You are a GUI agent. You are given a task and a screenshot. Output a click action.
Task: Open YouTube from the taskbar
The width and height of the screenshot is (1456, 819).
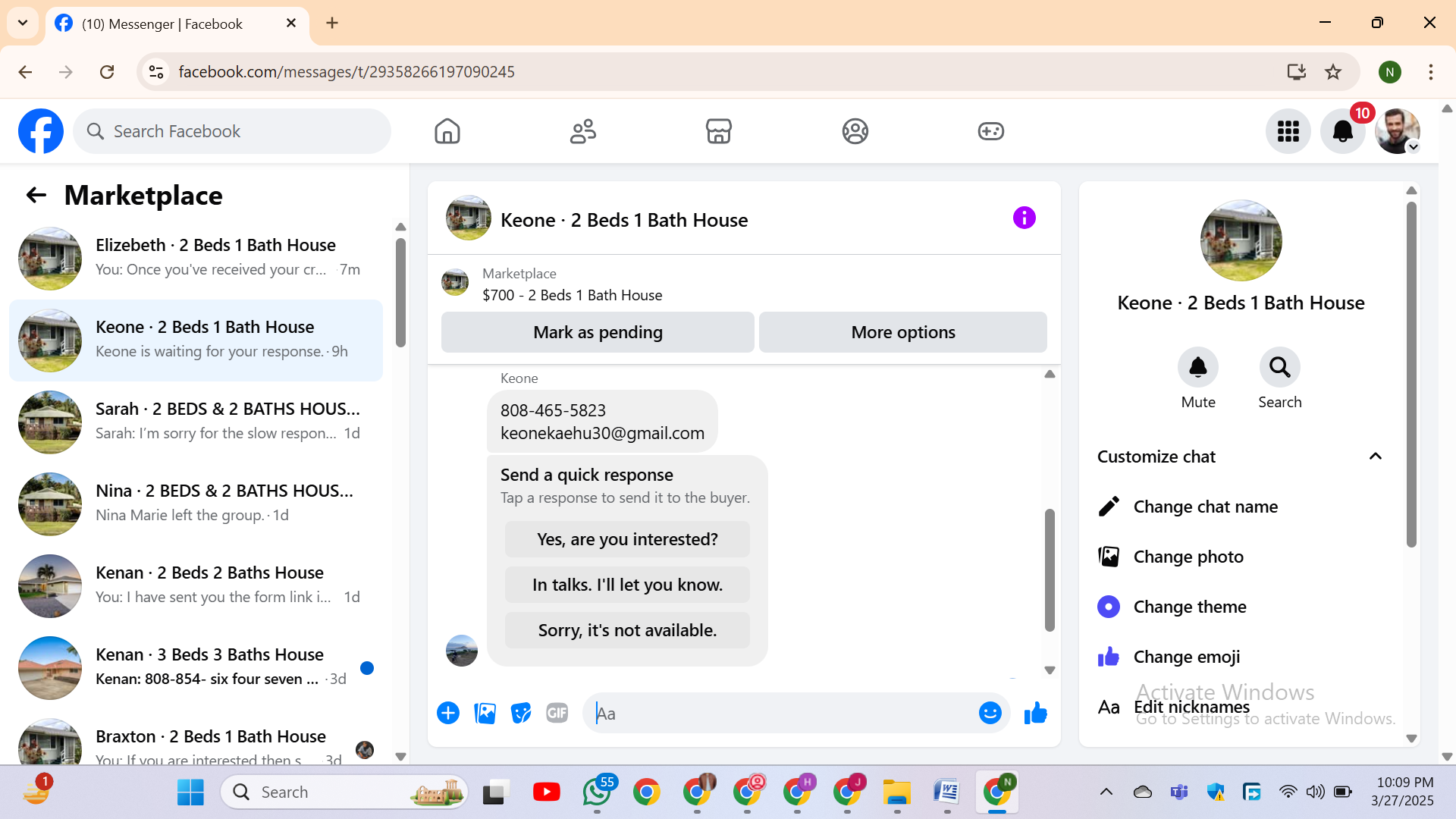click(x=546, y=792)
